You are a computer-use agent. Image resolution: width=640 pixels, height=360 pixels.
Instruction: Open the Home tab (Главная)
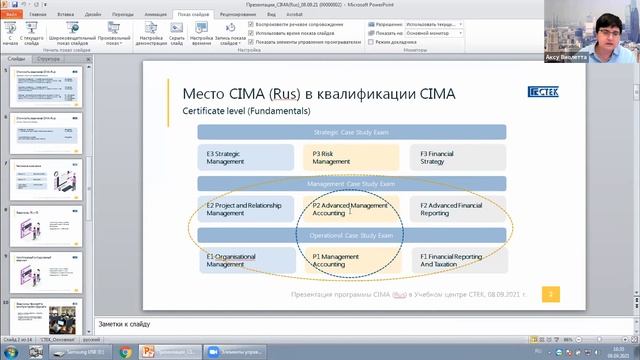tap(38, 14)
